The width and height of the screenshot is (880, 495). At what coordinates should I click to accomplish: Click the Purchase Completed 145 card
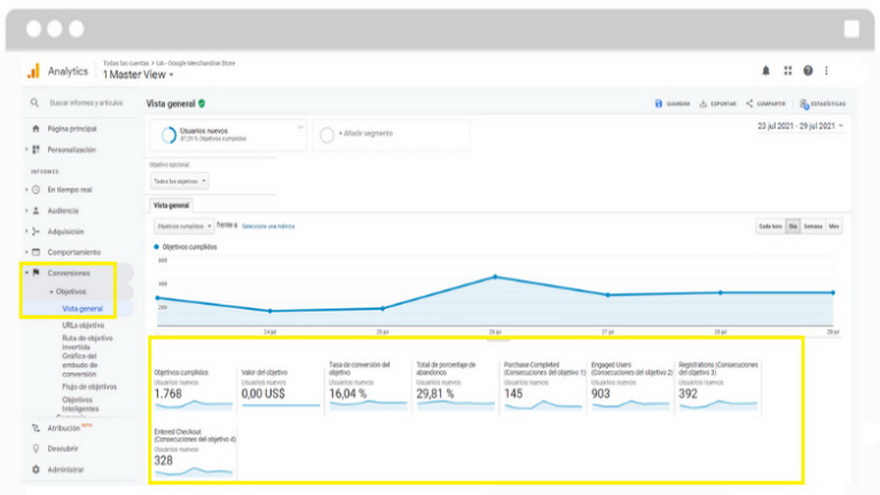pos(543,387)
